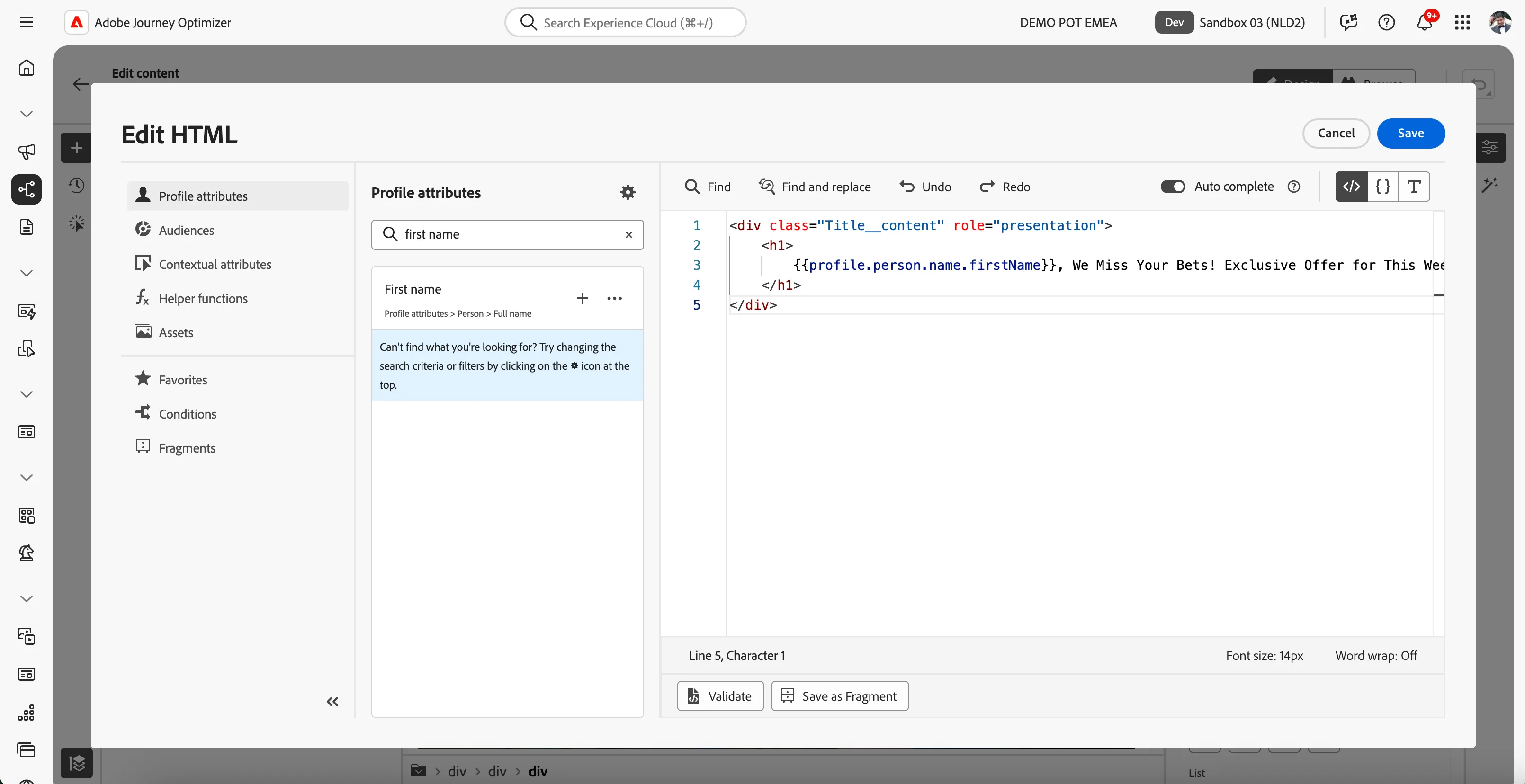The width and height of the screenshot is (1525, 784).
Task: Open Fragments category
Action: (237, 448)
